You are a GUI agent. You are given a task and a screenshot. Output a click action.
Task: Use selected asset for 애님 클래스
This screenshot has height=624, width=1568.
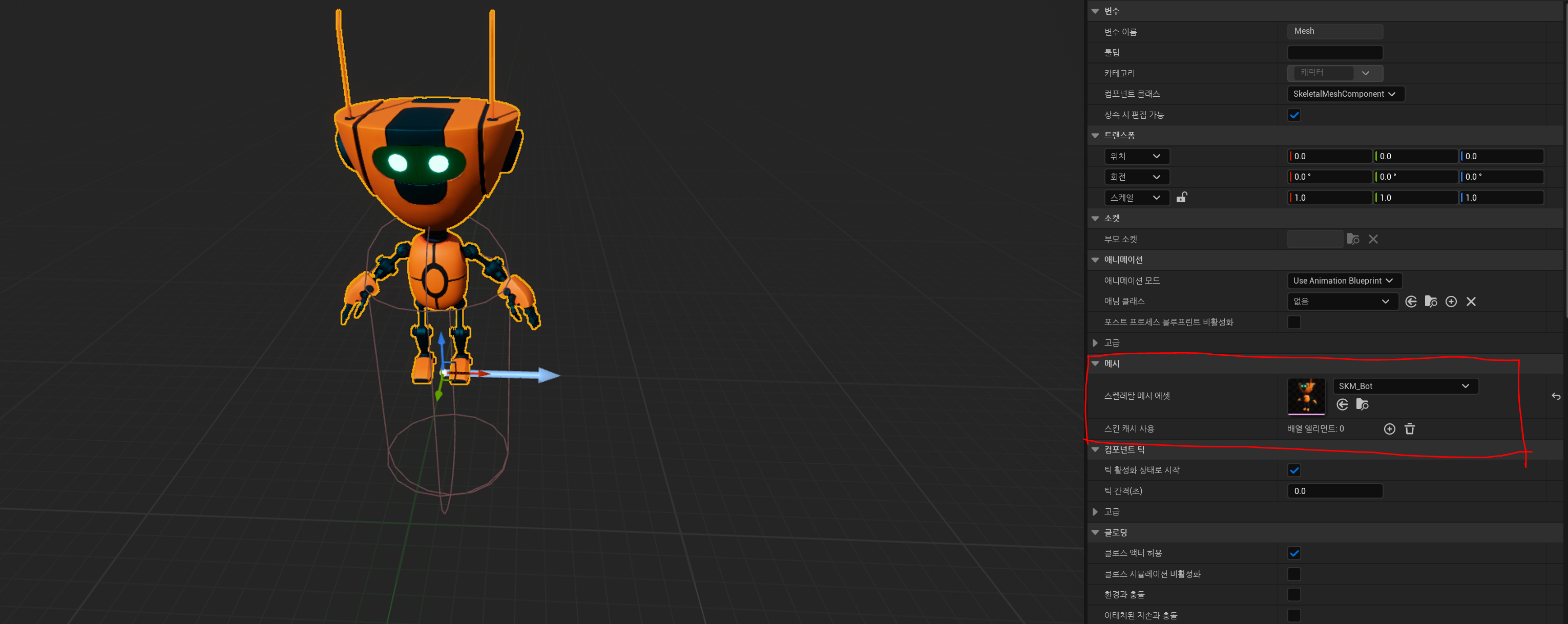click(1411, 302)
